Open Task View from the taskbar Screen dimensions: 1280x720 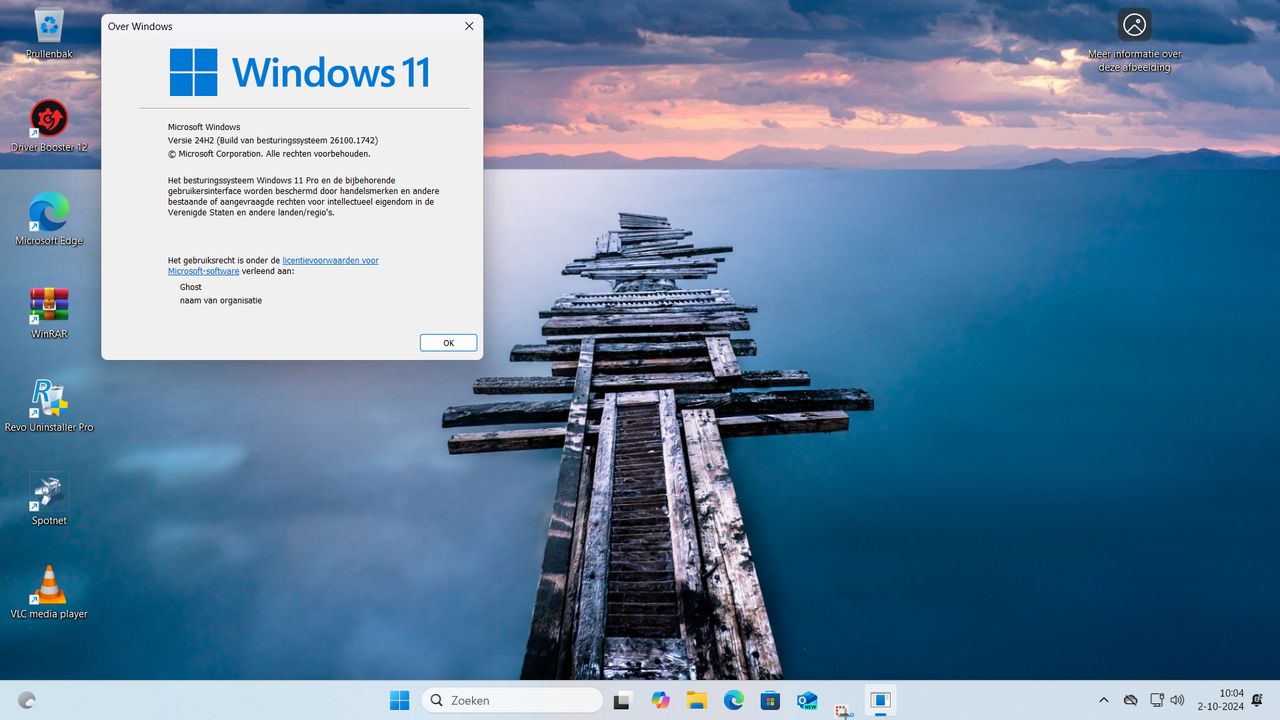623,700
